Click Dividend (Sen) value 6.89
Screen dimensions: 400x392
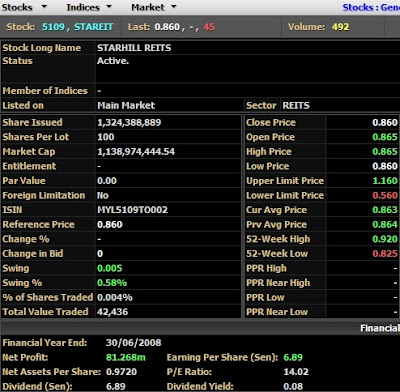click(115, 387)
